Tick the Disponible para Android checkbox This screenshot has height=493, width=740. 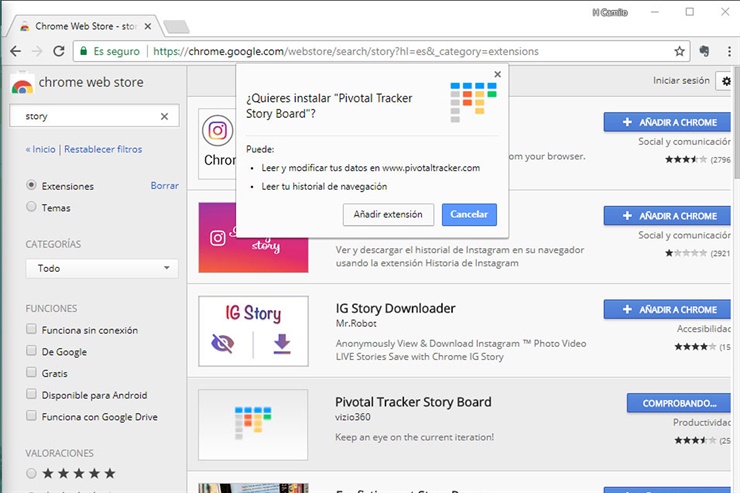coord(32,395)
